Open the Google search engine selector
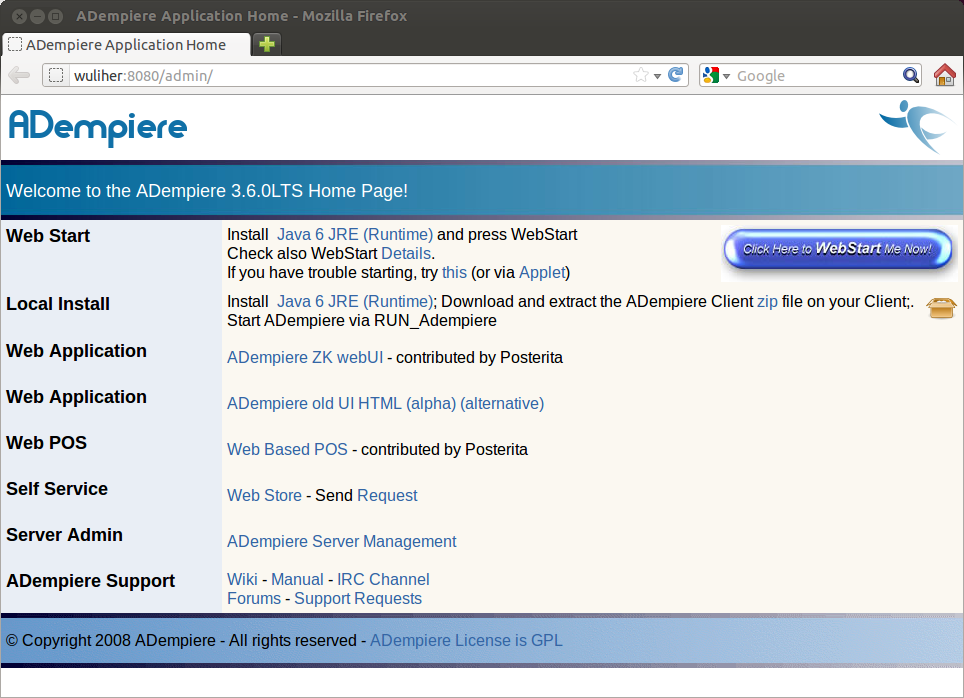The image size is (964, 698). pos(716,76)
